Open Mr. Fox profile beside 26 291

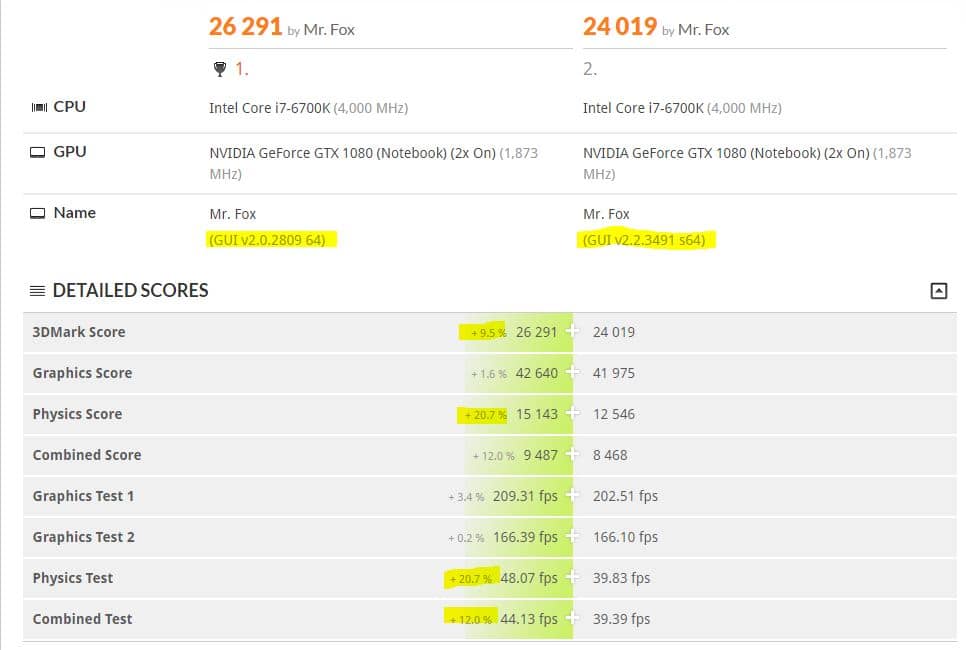329,30
